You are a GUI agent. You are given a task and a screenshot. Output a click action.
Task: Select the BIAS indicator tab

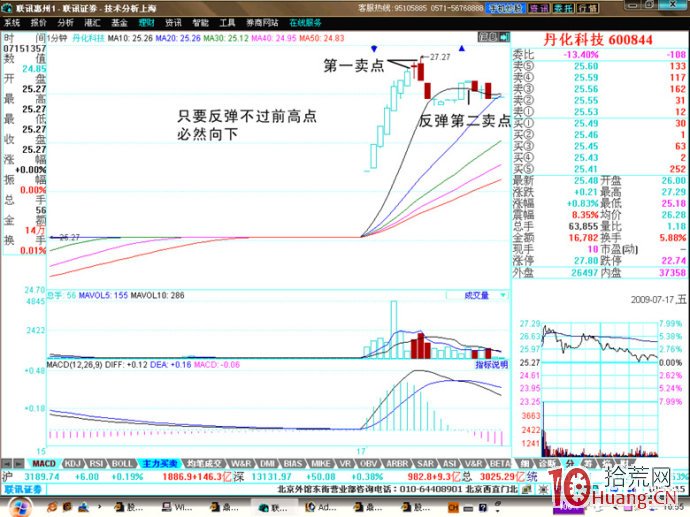tap(293, 463)
